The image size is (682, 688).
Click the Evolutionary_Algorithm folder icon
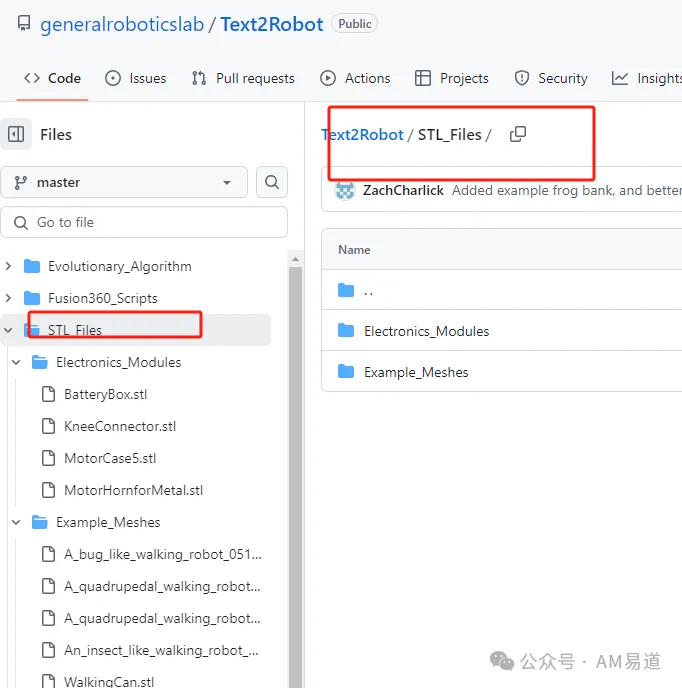pyautogui.click(x=32, y=266)
